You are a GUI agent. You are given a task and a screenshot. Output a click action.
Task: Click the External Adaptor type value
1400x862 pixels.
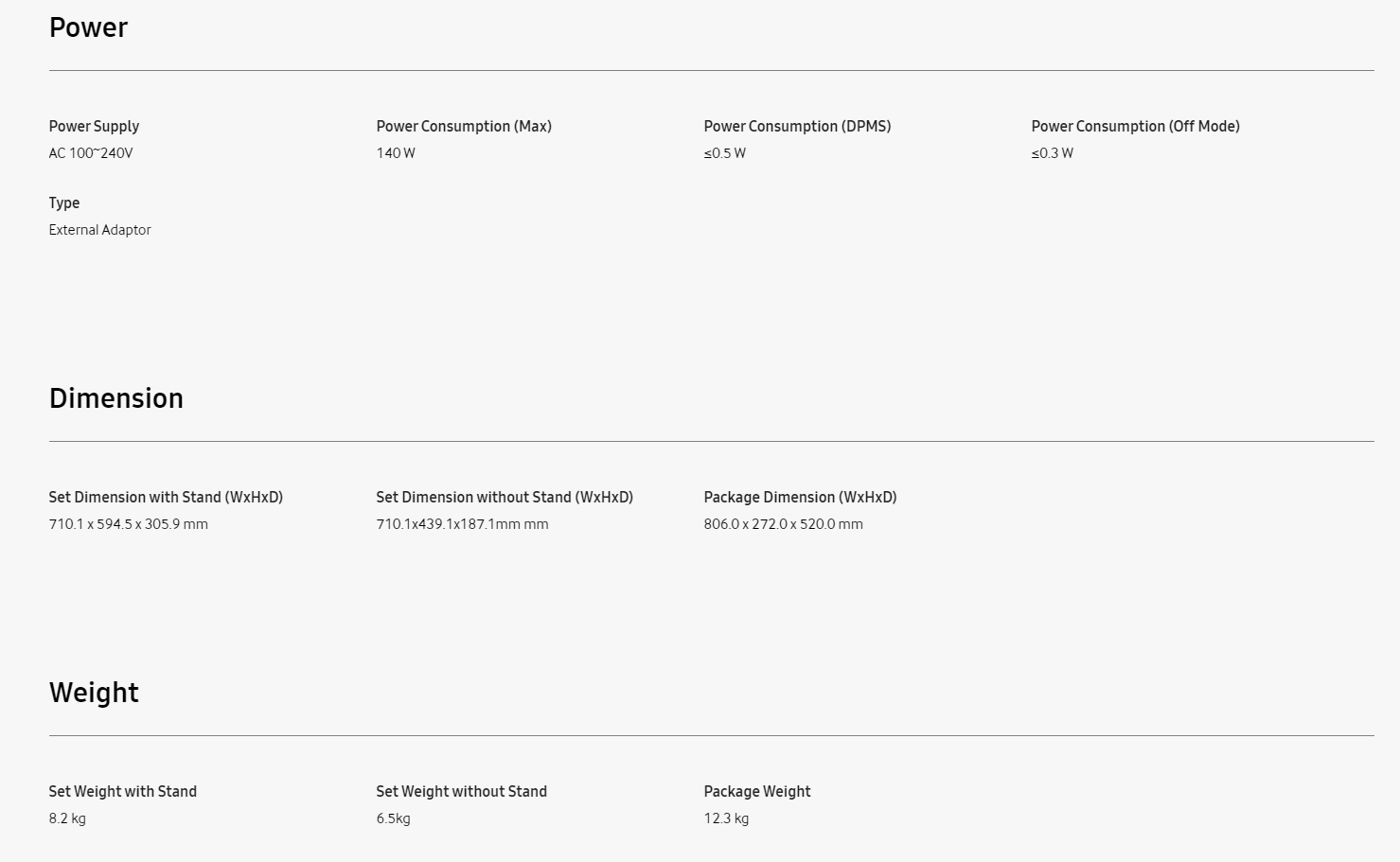pyautogui.click(x=100, y=230)
